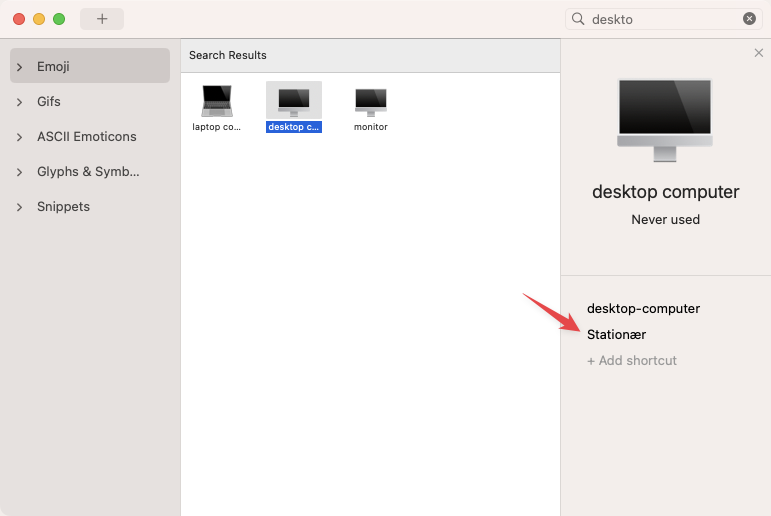Click the plus button in the title bar
This screenshot has height=516, width=771.
click(x=102, y=19)
